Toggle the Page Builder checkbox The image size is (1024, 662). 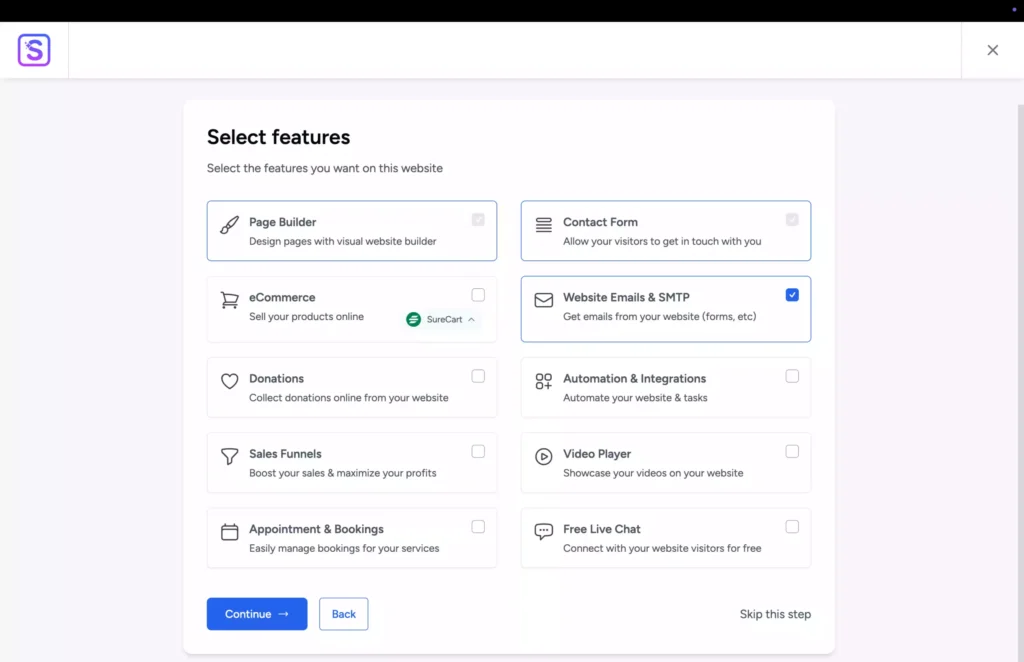pos(478,220)
